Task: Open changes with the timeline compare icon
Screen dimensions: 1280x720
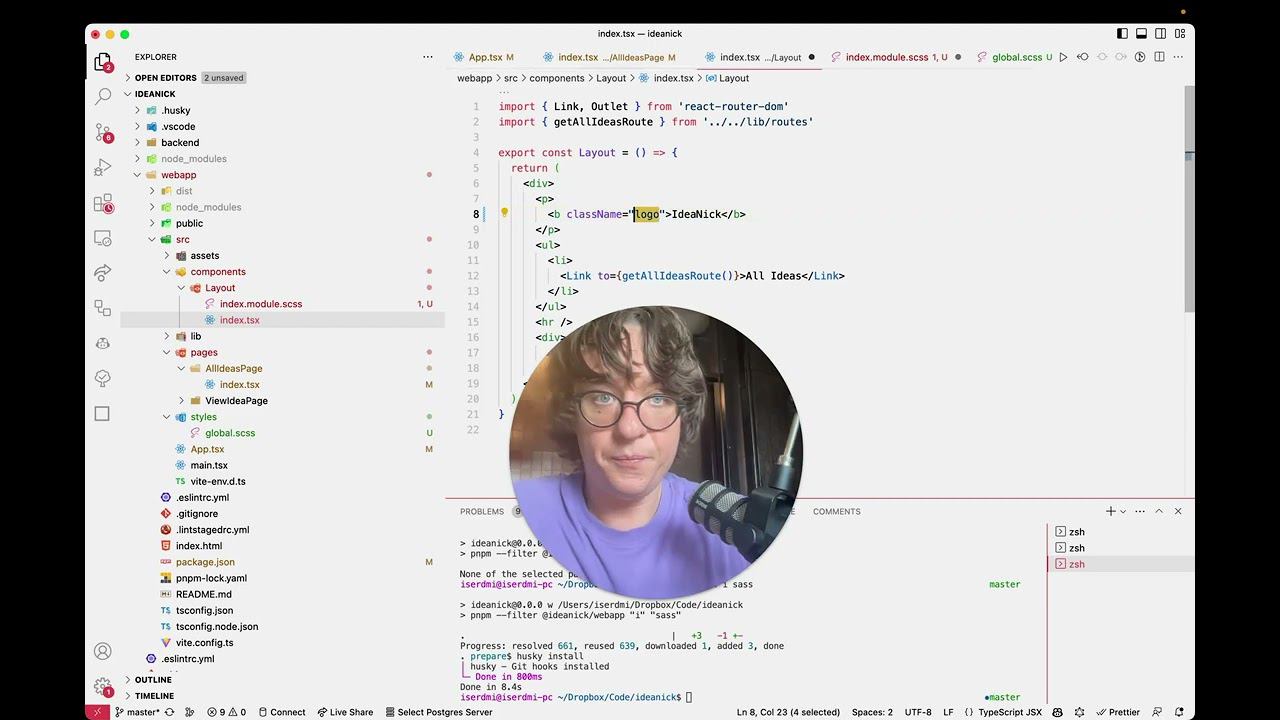Action: click(x=1082, y=57)
